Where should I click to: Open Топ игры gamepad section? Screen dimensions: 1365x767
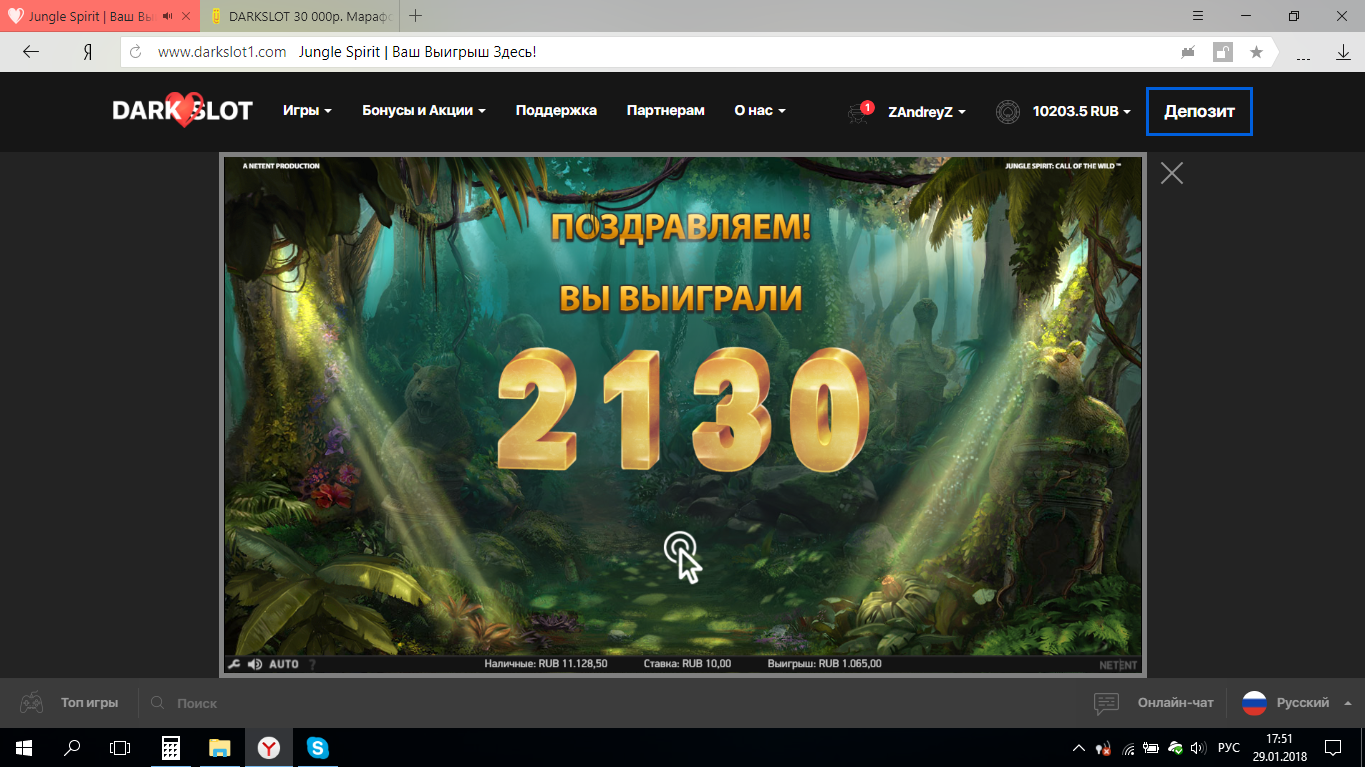(69, 703)
